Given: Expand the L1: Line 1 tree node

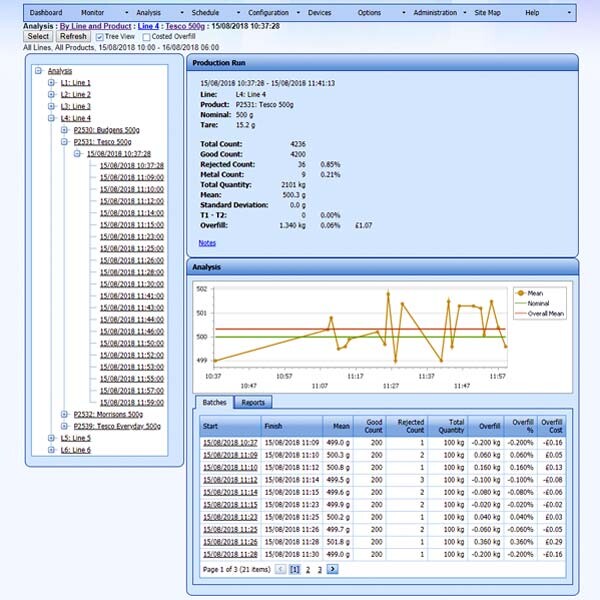Looking at the screenshot, I should point(51,82).
